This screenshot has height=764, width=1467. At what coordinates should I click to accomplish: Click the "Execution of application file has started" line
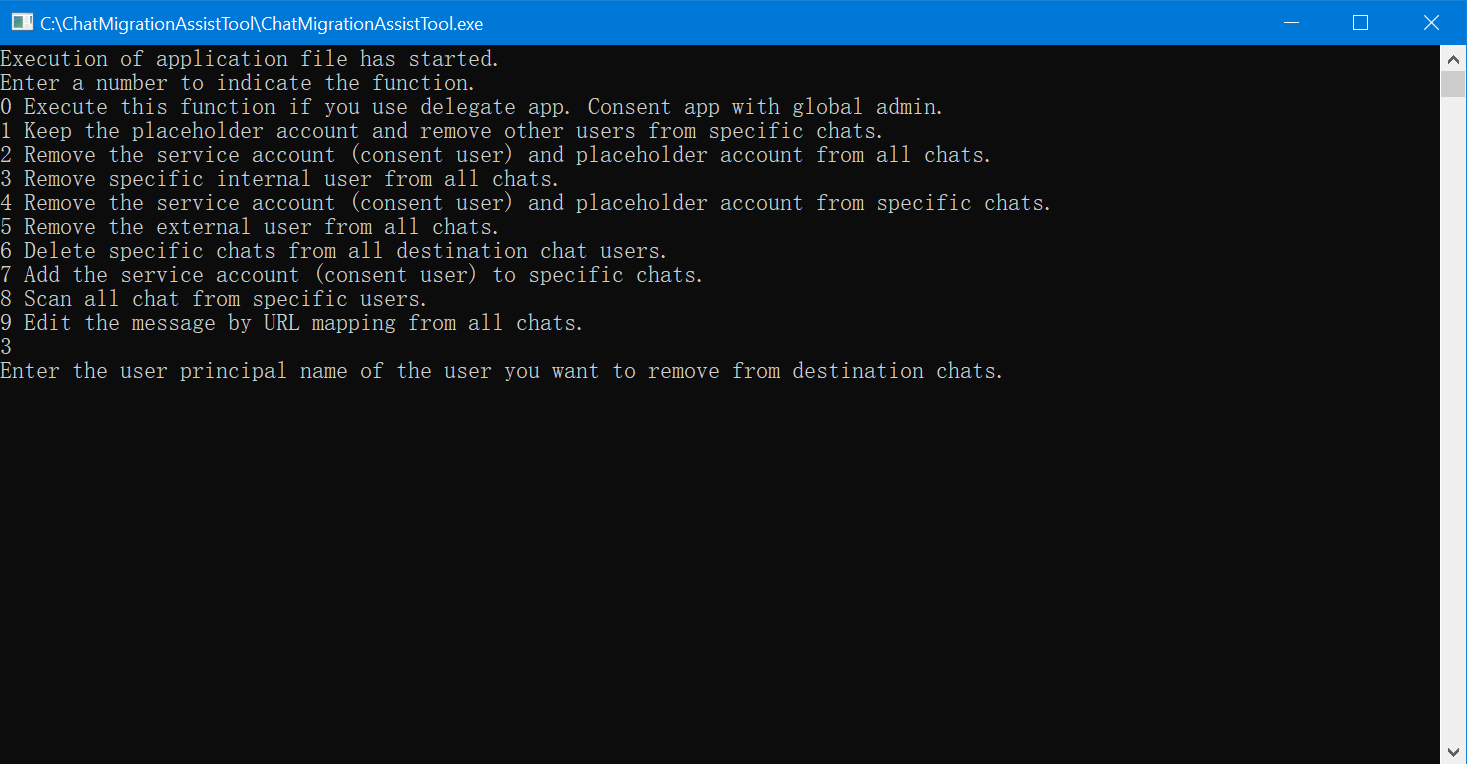click(250, 59)
